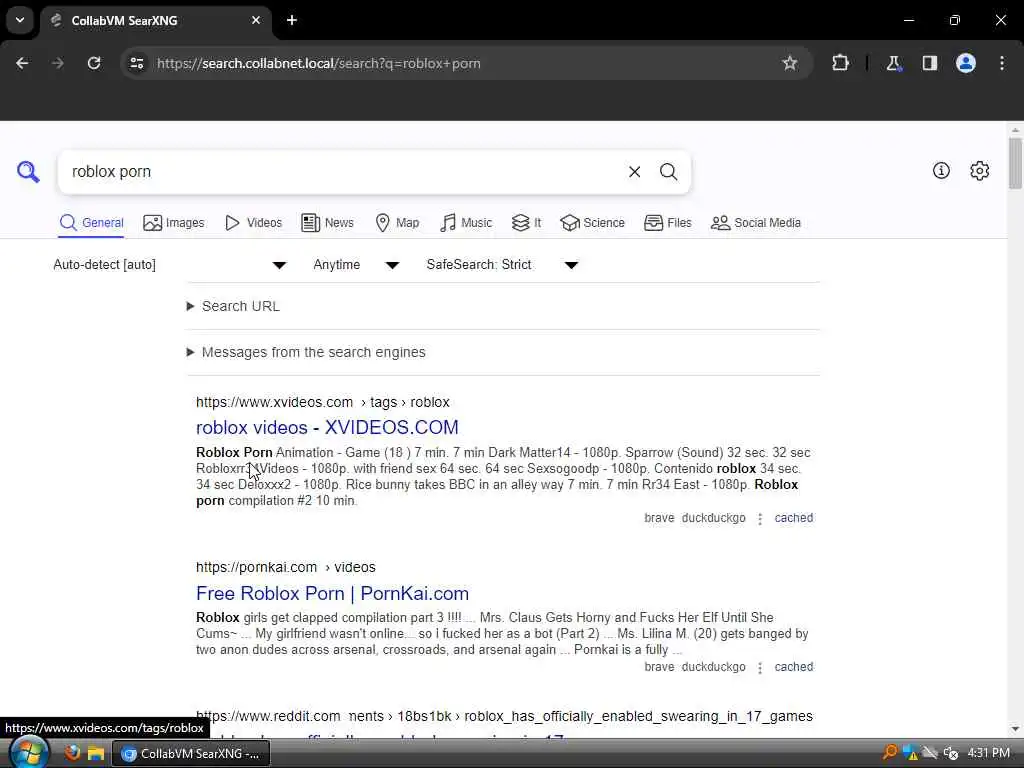Clear the search query with X

click(x=634, y=172)
